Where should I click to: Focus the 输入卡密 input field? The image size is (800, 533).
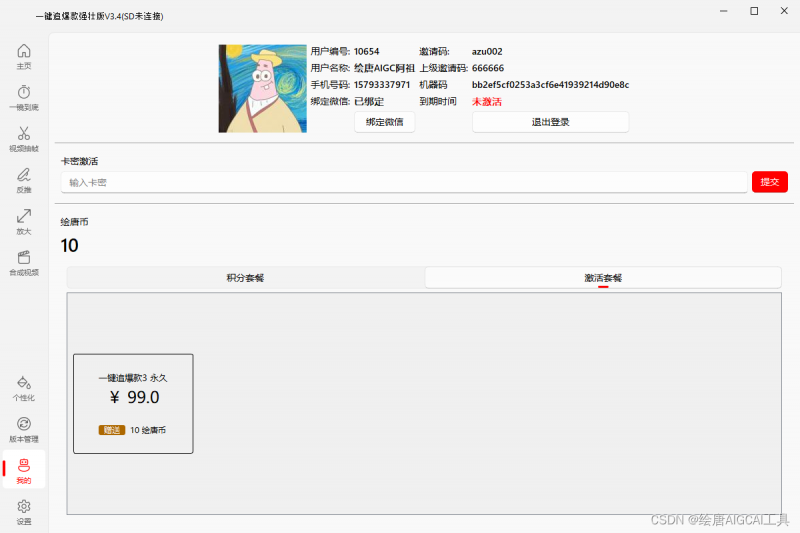click(x=404, y=183)
